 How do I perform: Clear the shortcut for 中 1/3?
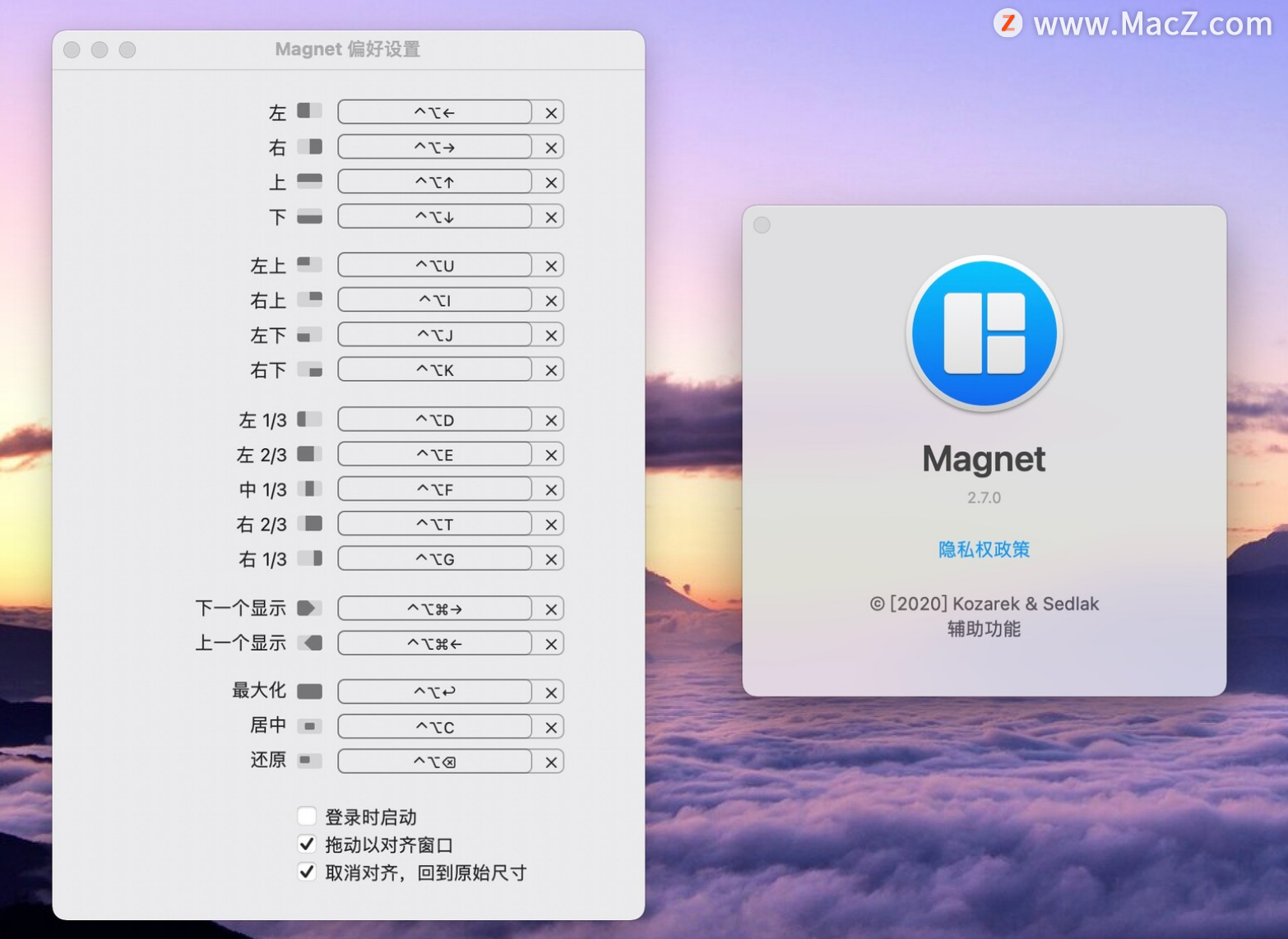[551, 489]
